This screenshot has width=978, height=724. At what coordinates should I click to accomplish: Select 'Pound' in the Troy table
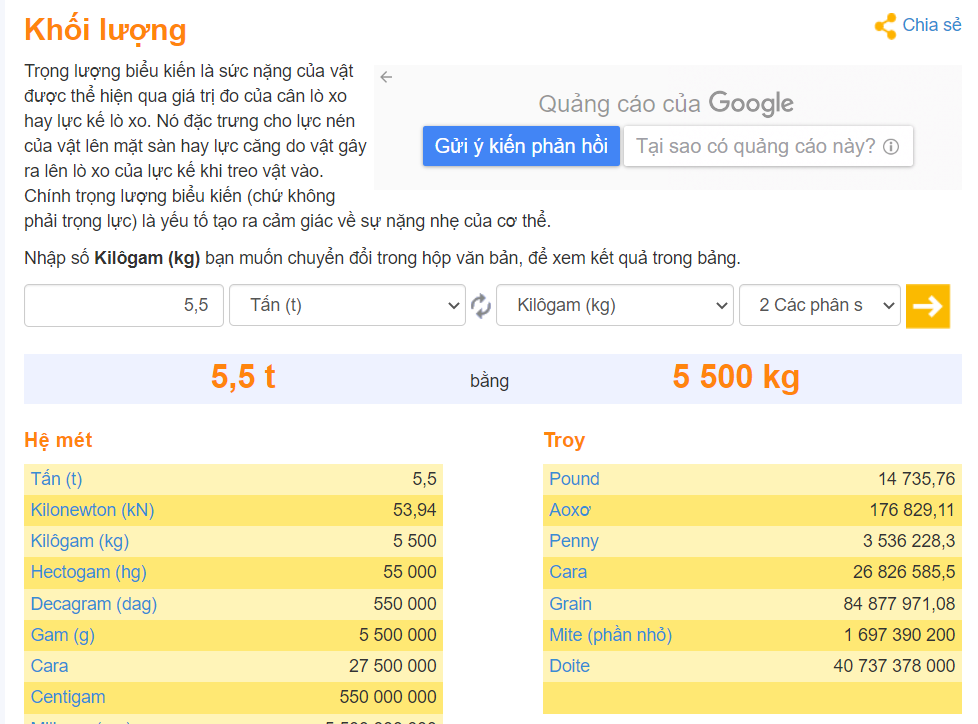coord(574,479)
